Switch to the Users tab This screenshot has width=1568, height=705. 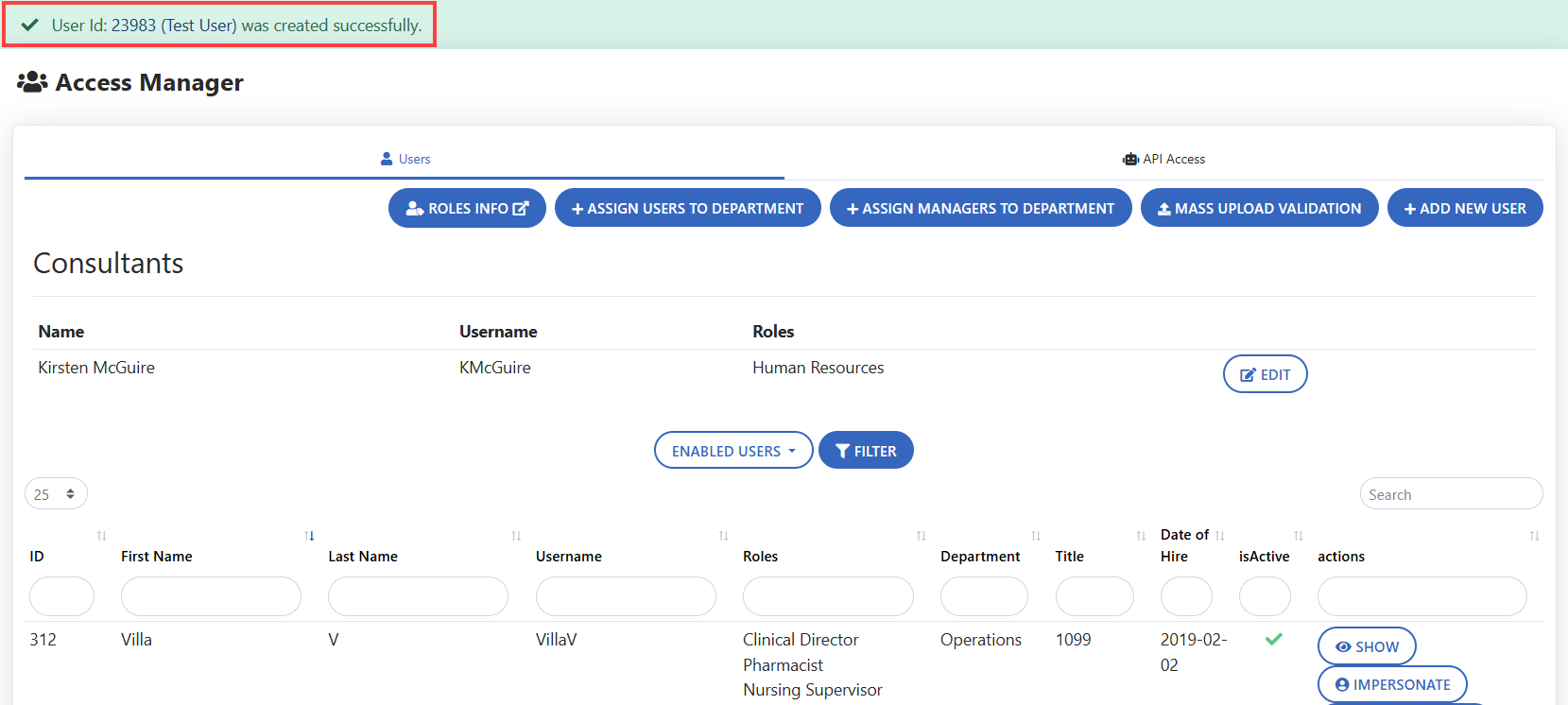[x=405, y=159]
